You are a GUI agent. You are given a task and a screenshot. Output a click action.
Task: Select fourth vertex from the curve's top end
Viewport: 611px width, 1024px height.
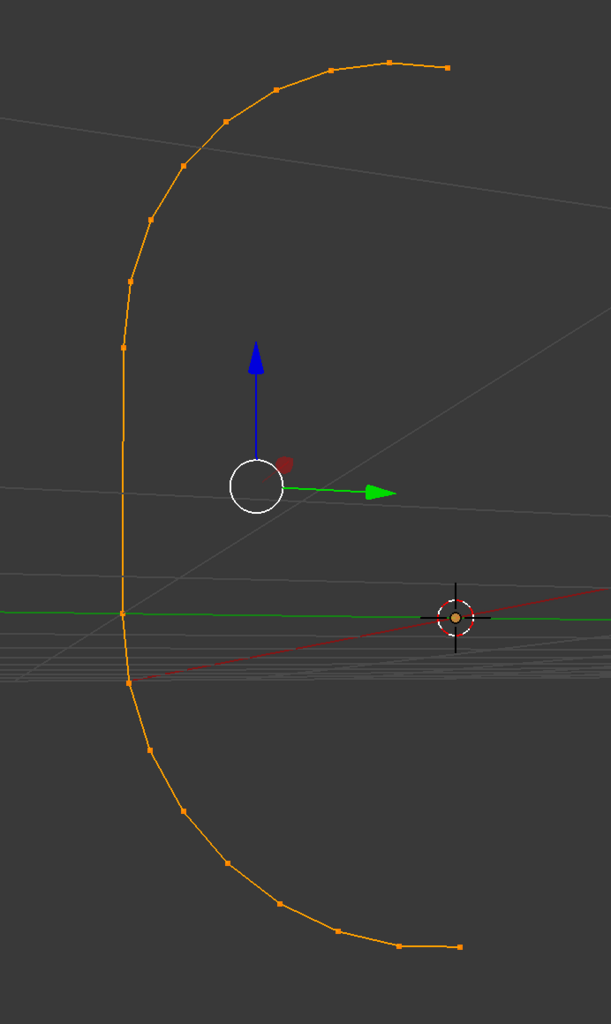pyautogui.click(x=276, y=90)
